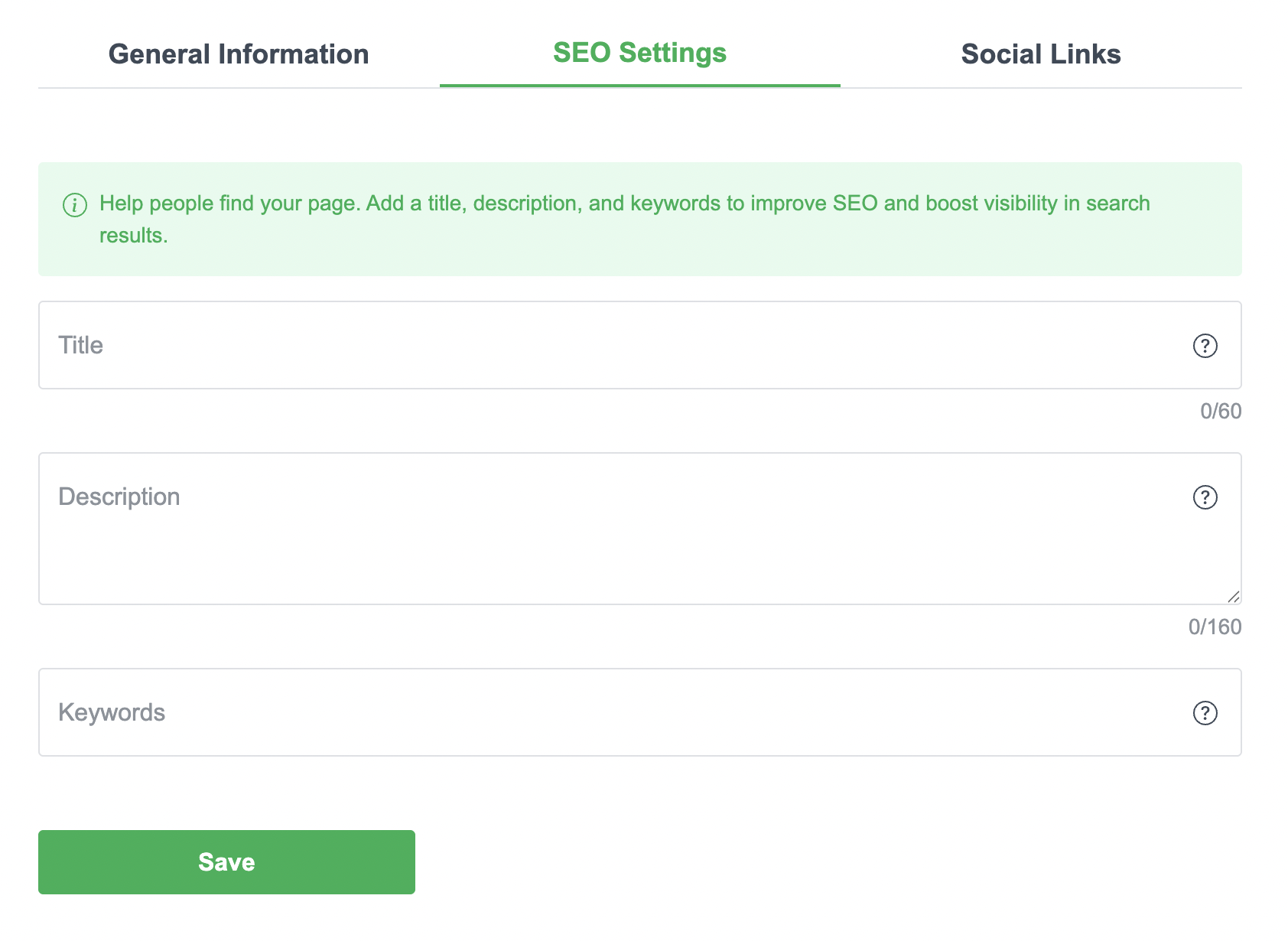Focus the Keywords input field

point(612,712)
